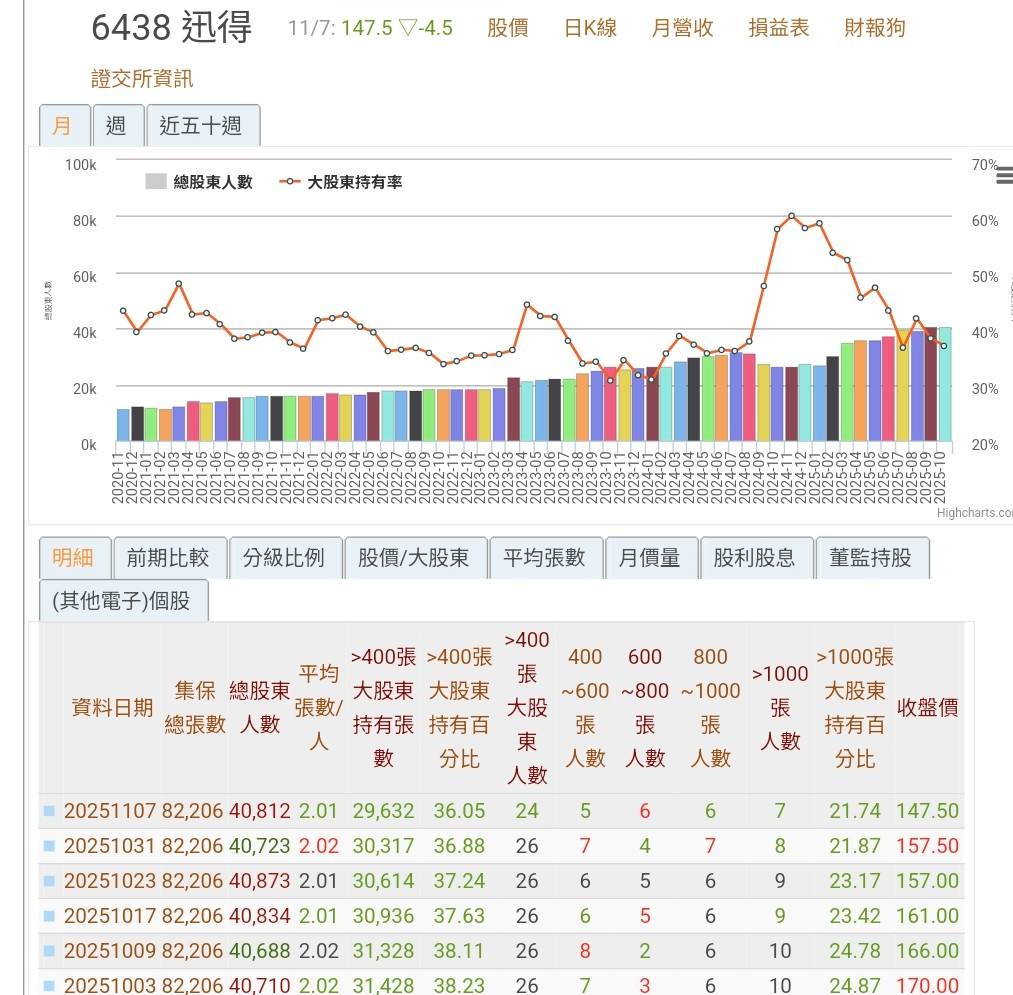The image size is (1013, 995).
Task: Click the blue marker beside row 20251107
Action: pyautogui.click(x=49, y=810)
